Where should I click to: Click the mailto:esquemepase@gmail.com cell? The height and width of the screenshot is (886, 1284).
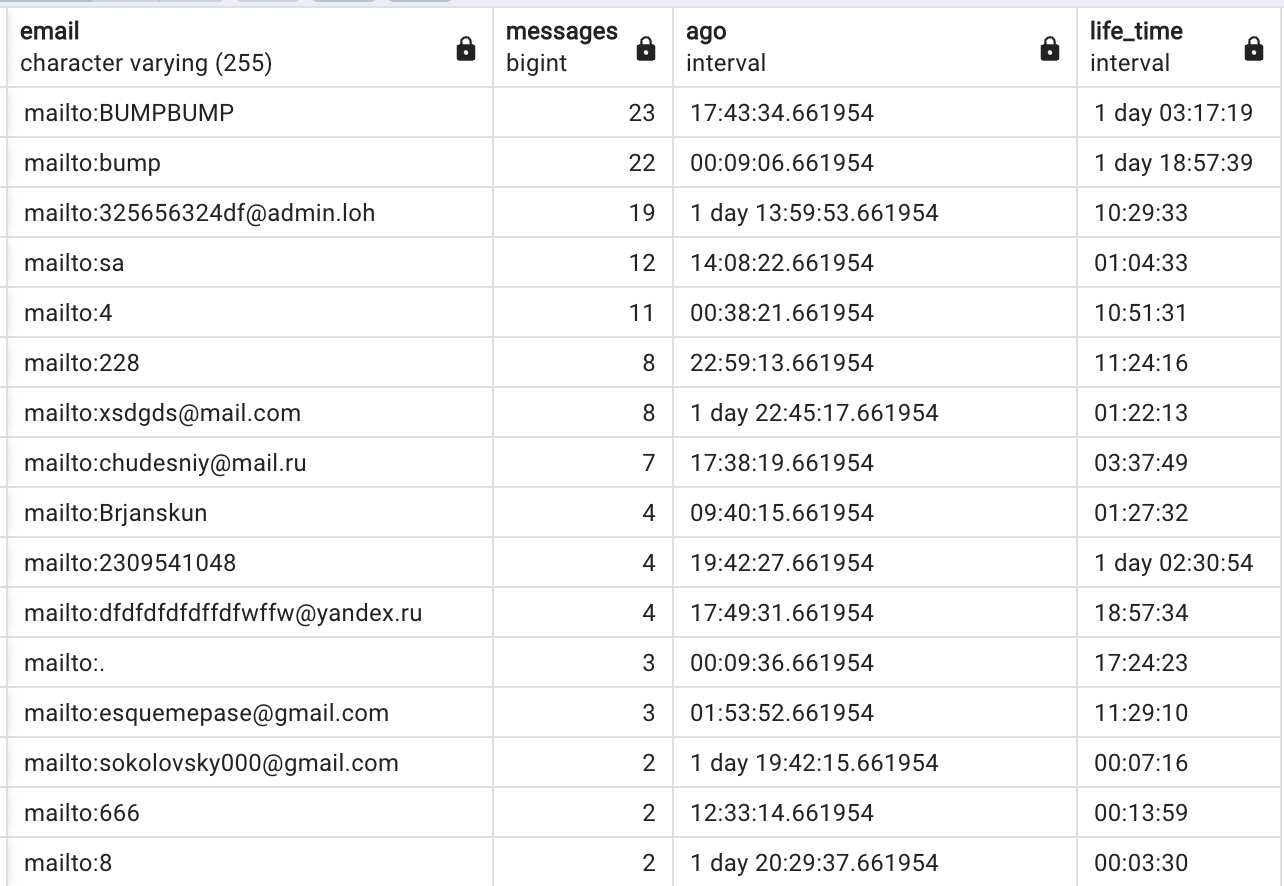coord(206,713)
